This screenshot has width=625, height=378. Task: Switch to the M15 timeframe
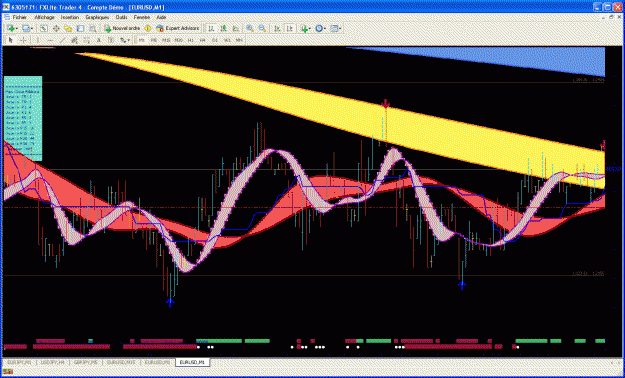166,40
